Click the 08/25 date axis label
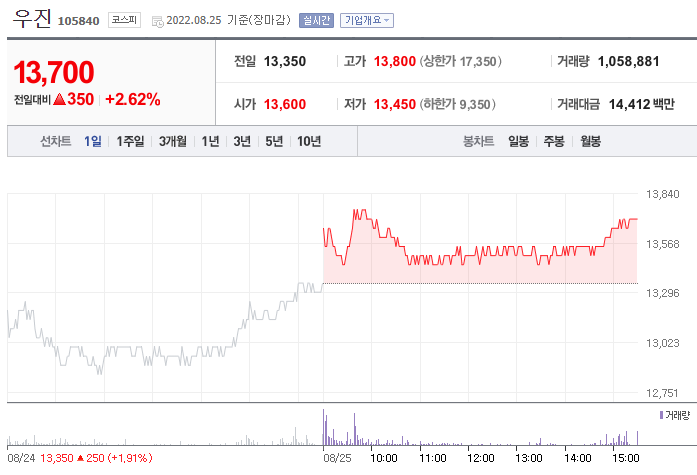 337,458
